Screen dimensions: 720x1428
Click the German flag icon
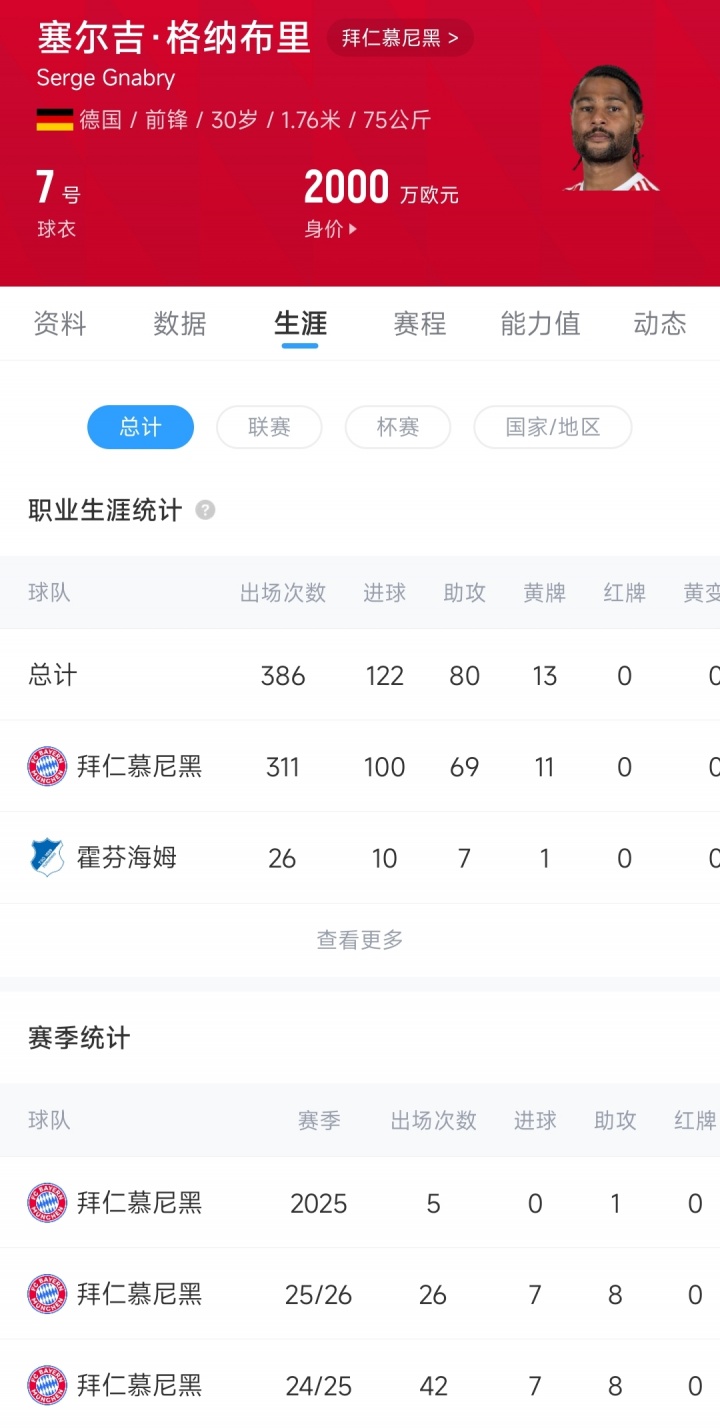[55, 121]
